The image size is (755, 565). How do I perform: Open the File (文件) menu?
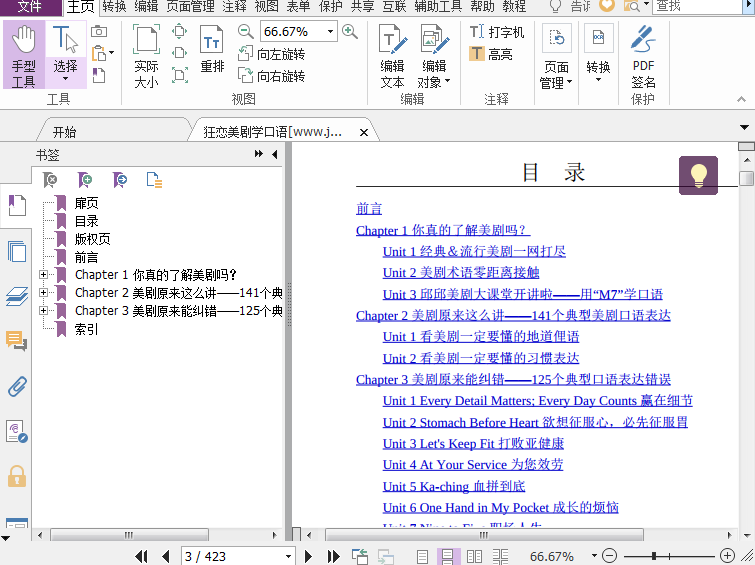click(30, 7)
